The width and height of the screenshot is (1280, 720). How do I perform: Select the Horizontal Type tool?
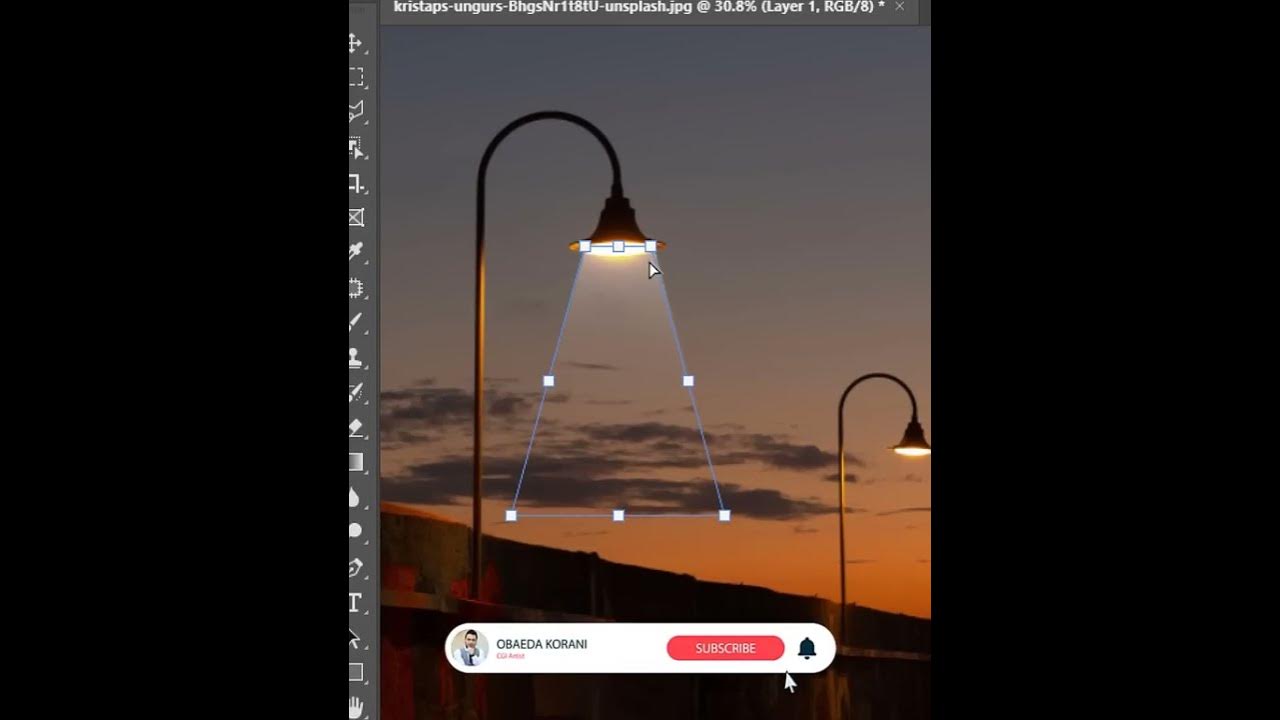355,602
